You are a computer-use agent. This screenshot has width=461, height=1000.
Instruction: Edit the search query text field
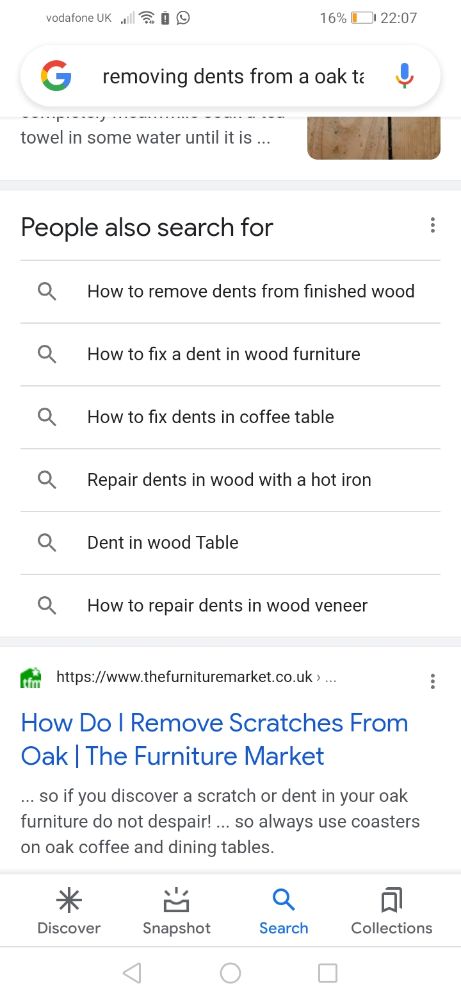[x=233, y=77]
